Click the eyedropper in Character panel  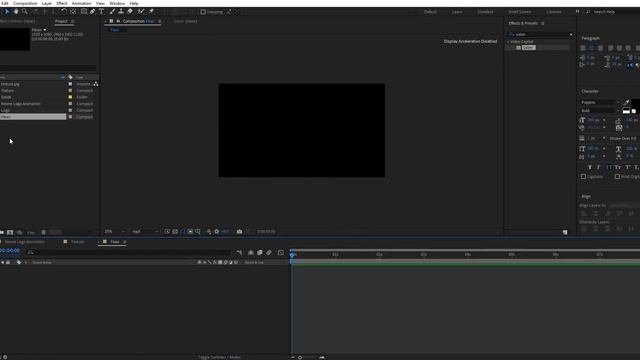click(x=626, y=102)
